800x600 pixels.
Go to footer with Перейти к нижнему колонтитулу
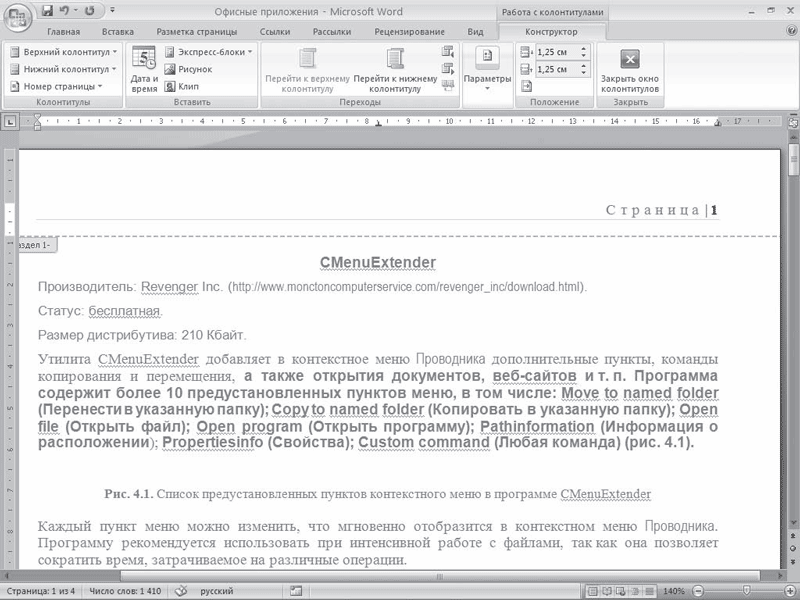coord(394,69)
